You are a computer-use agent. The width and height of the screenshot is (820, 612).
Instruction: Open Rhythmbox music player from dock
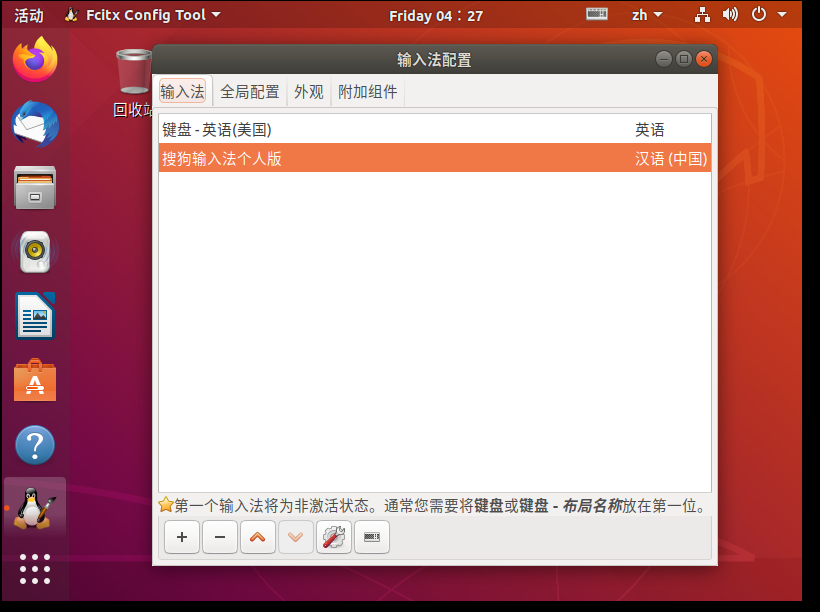tap(35, 252)
